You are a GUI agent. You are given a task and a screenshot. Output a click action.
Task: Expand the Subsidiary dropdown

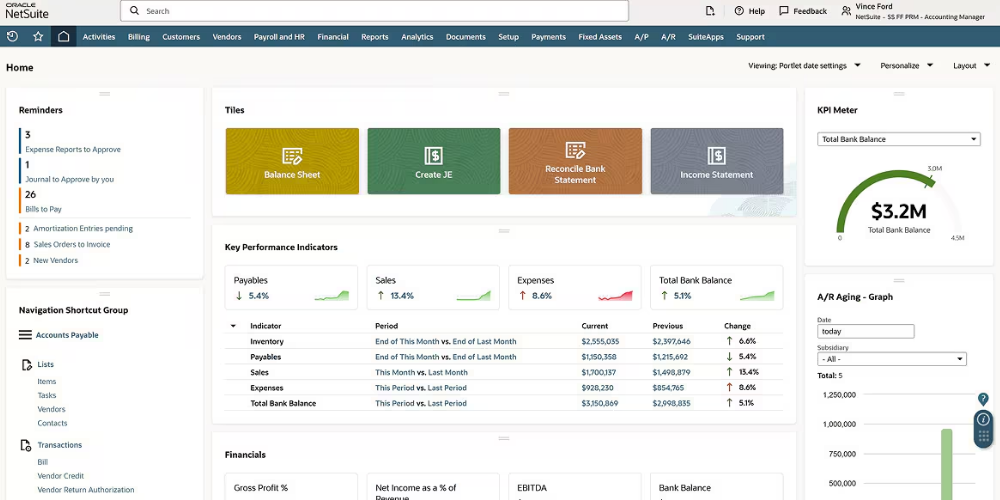point(891,359)
